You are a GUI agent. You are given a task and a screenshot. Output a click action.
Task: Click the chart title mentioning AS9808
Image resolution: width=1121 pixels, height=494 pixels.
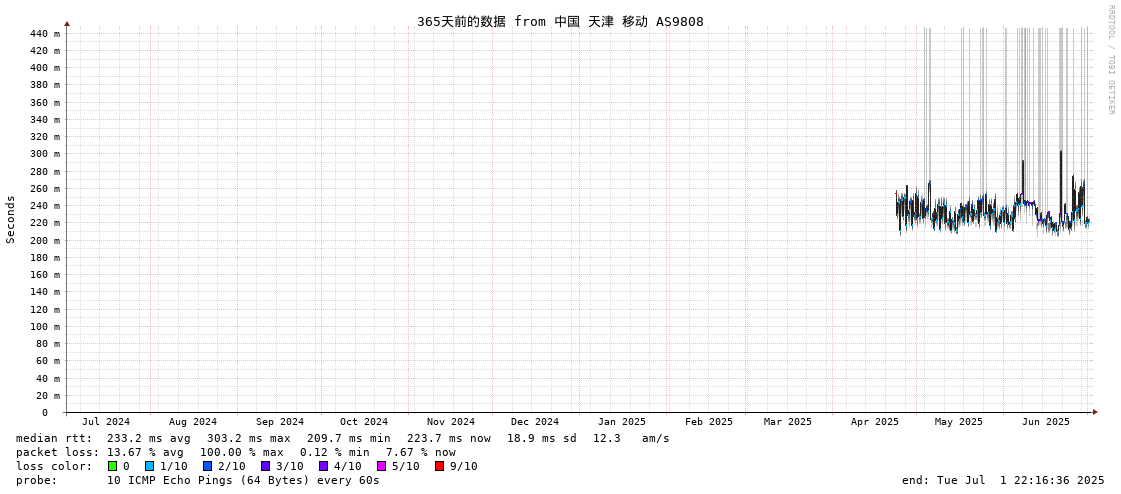tap(560, 21)
